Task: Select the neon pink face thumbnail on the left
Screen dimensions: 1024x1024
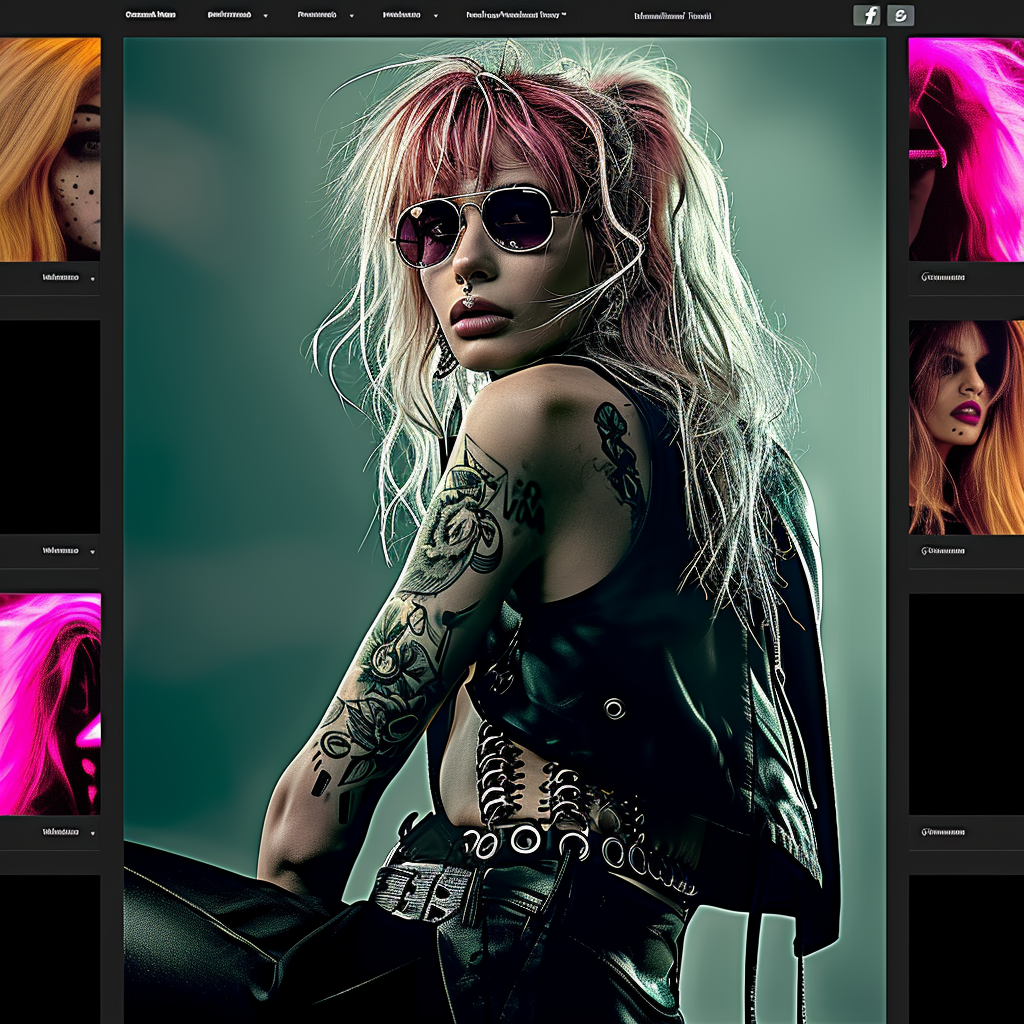Action: tap(50, 704)
